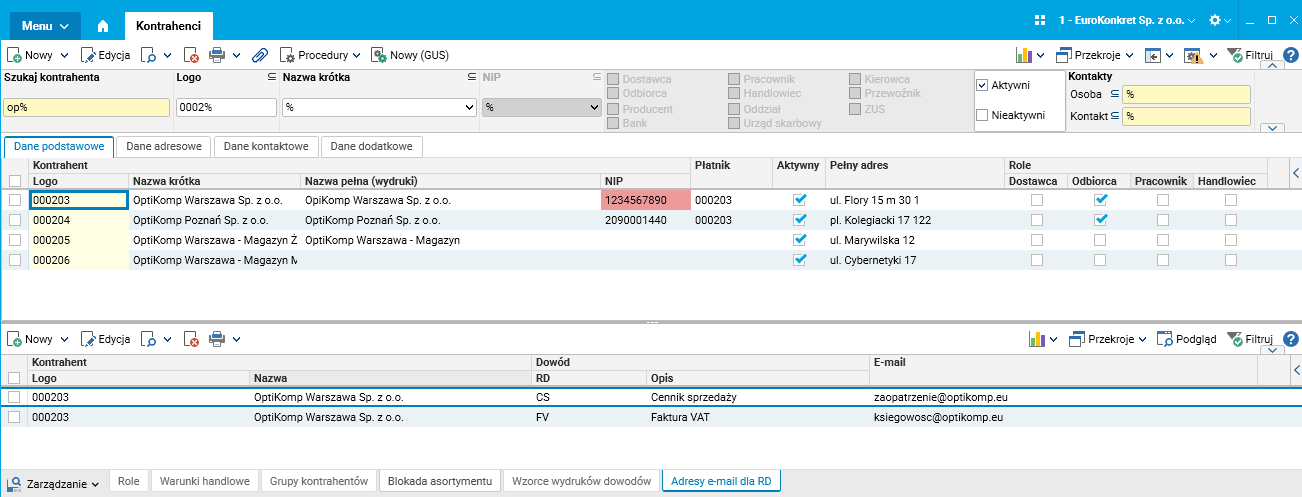Tick the checkbox of the Faktura VAT row
Viewport: 1302px width, 497px height.
tap(15, 417)
